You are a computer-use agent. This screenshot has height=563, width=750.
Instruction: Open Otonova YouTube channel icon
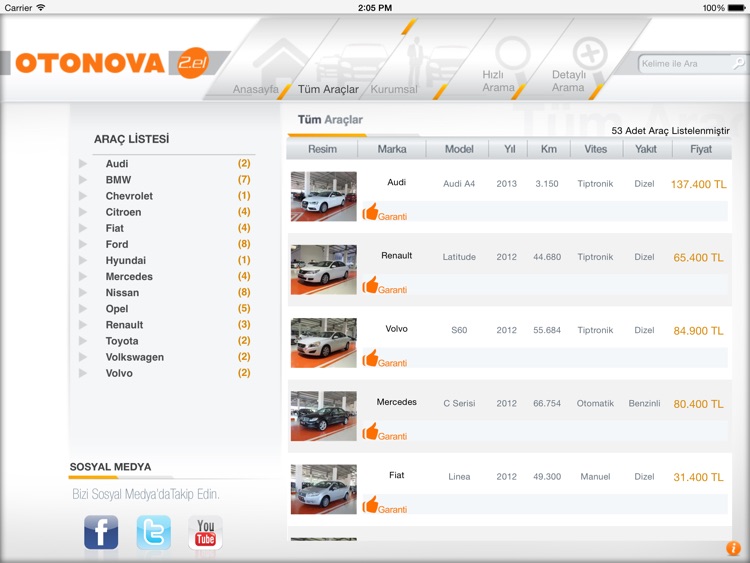click(205, 532)
